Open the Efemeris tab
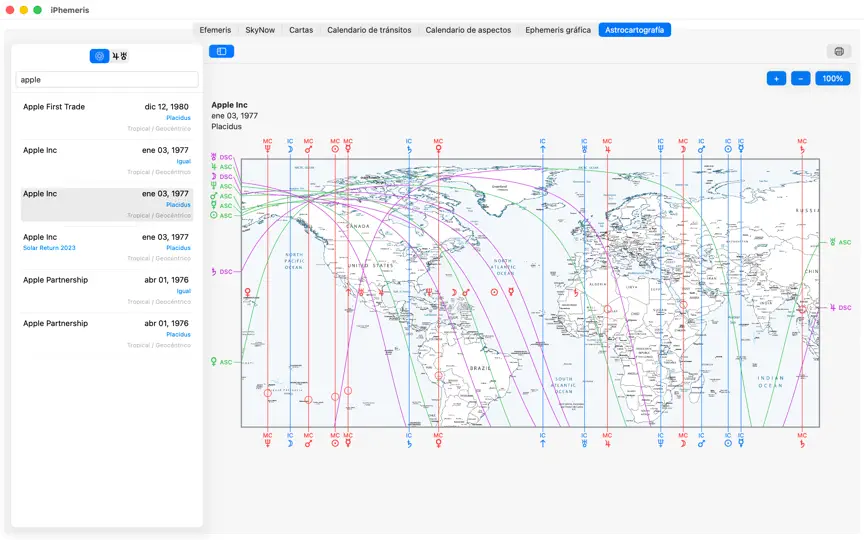Image resolution: width=864 pixels, height=540 pixels. (215, 30)
